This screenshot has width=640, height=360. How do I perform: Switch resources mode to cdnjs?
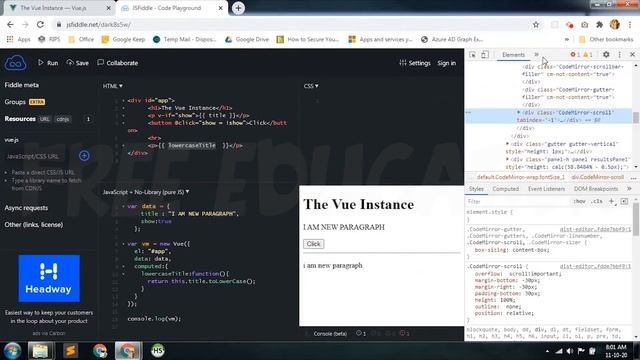click(x=63, y=119)
